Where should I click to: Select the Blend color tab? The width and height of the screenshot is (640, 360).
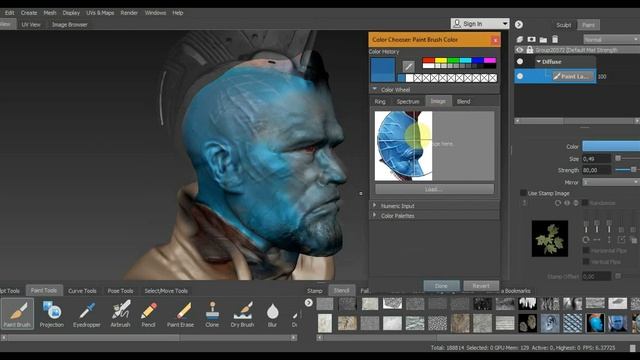pyautogui.click(x=463, y=101)
